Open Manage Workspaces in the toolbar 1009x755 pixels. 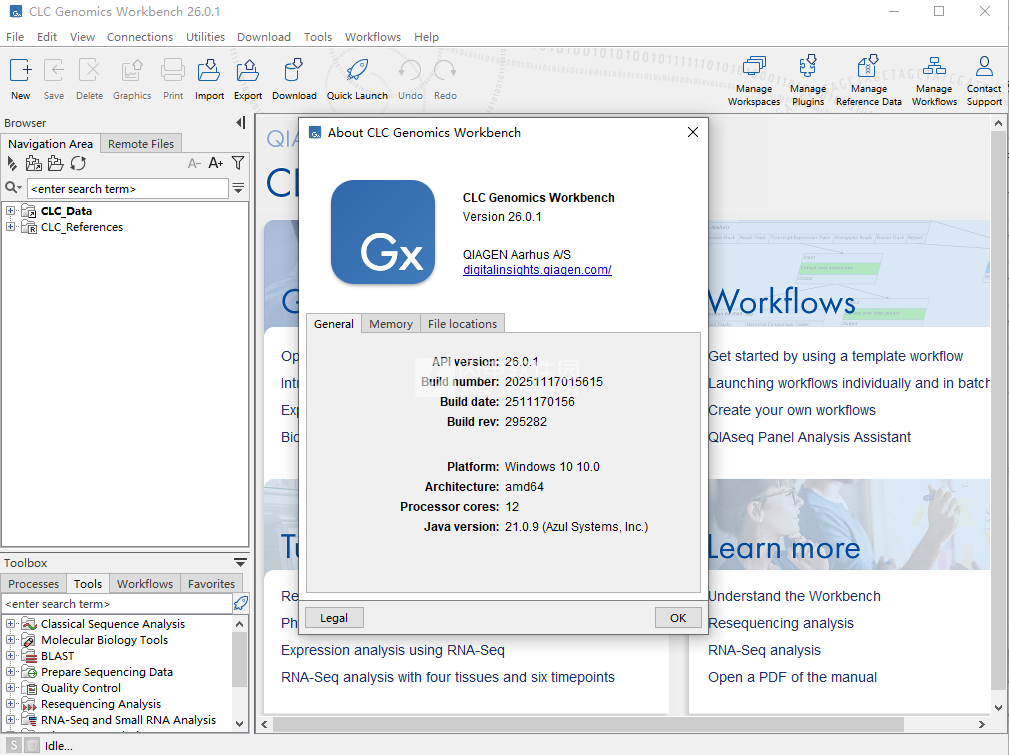(x=753, y=69)
